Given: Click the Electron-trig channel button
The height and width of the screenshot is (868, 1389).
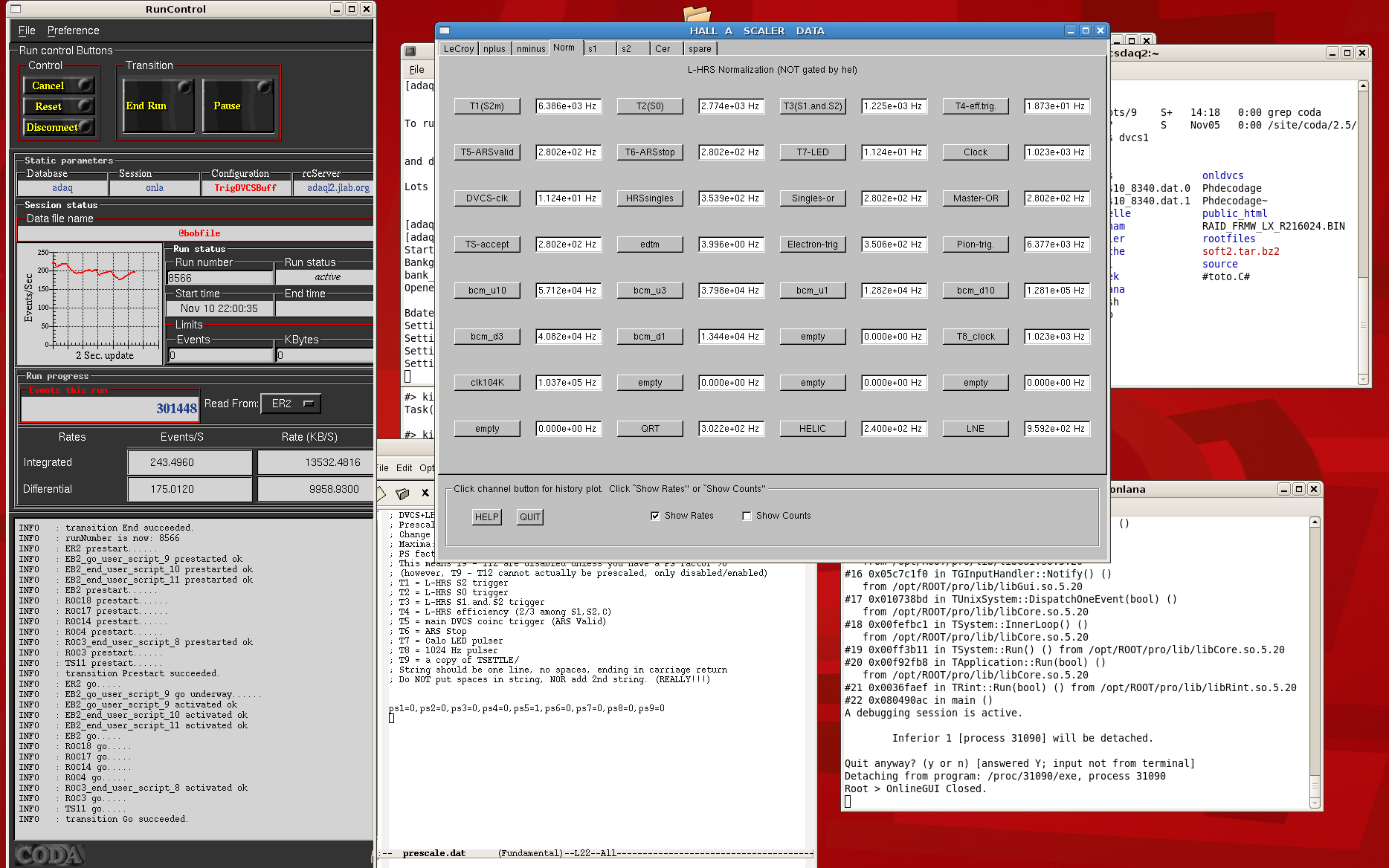Looking at the screenshot, I should (813, 244).
